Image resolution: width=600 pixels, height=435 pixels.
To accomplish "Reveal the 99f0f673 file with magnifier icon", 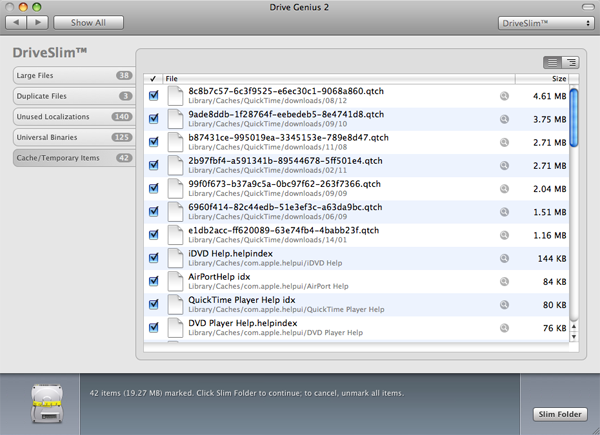I will click(x=504, y=189).
